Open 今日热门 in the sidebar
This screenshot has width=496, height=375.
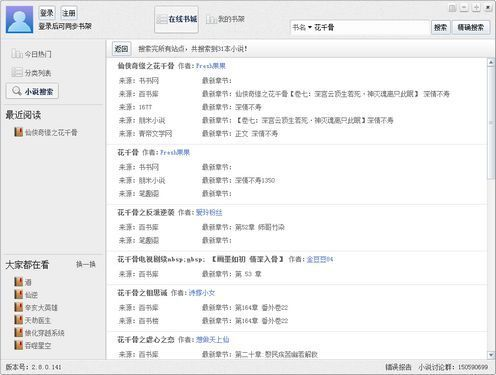(31, 54)
